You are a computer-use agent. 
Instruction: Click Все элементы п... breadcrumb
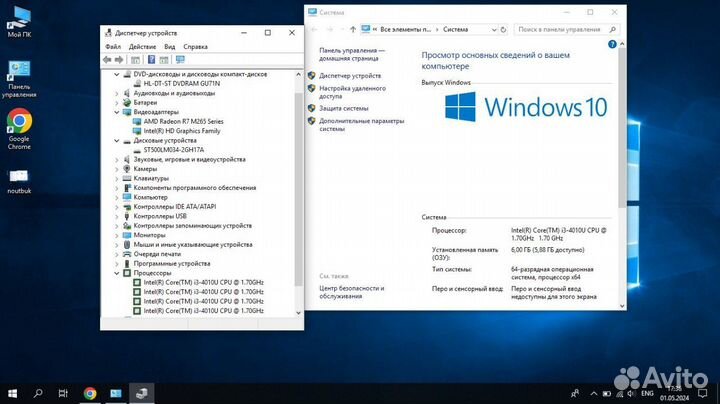[405, 29]
